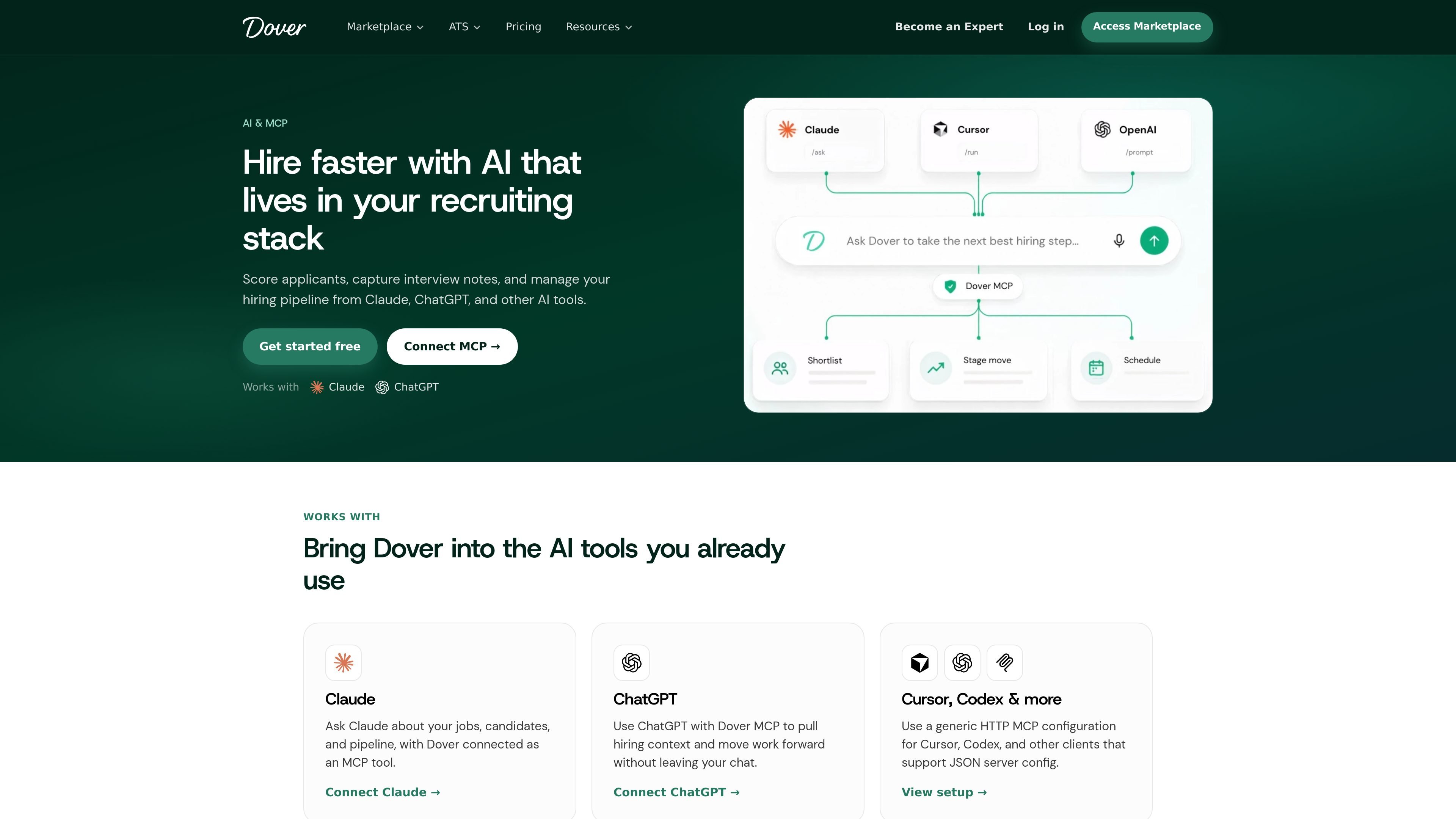Image resolution: width=1456 pixels, height=819 pixels.
Task: Click the Connect MCP button
Action: (x=452, y=347)
